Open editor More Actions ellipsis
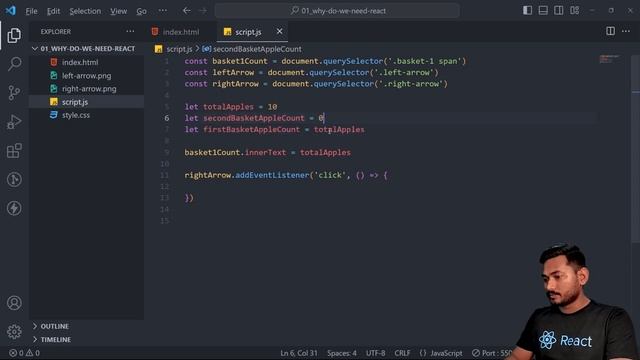The height and width of the screenshot is (360, 640). pos(626,31)
